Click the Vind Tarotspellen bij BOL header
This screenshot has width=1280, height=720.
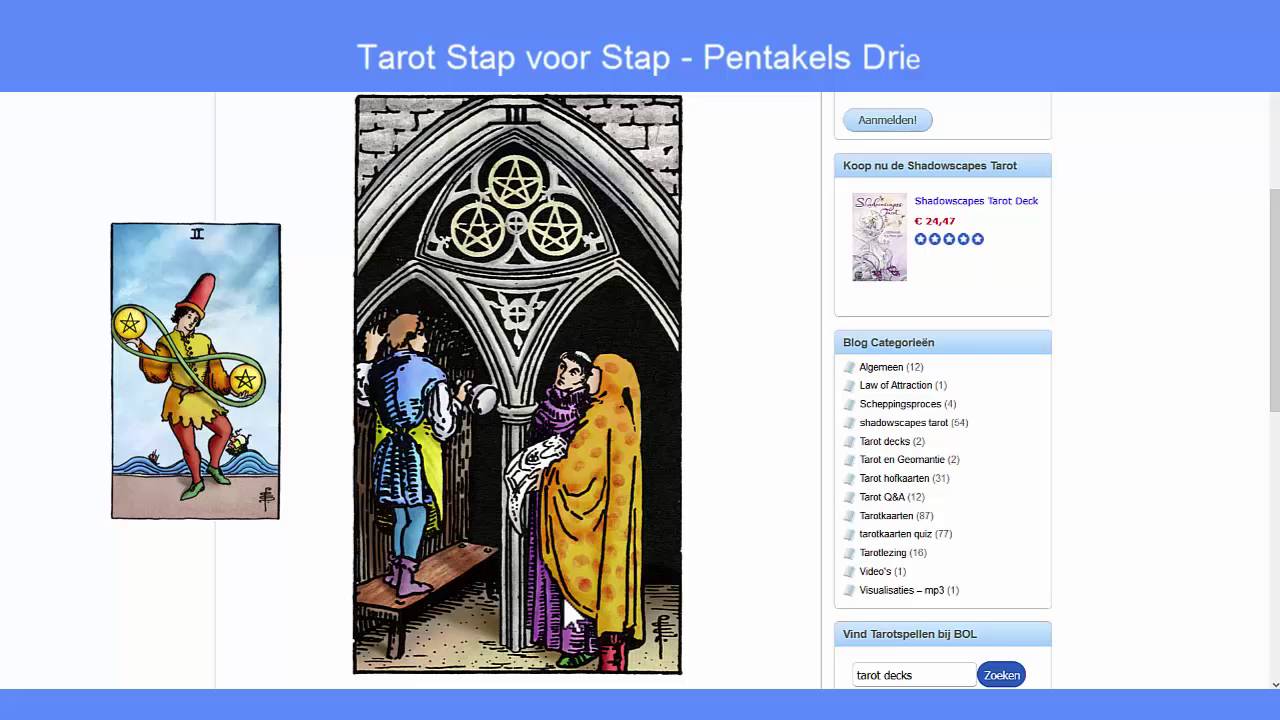[x=943, y=634]
